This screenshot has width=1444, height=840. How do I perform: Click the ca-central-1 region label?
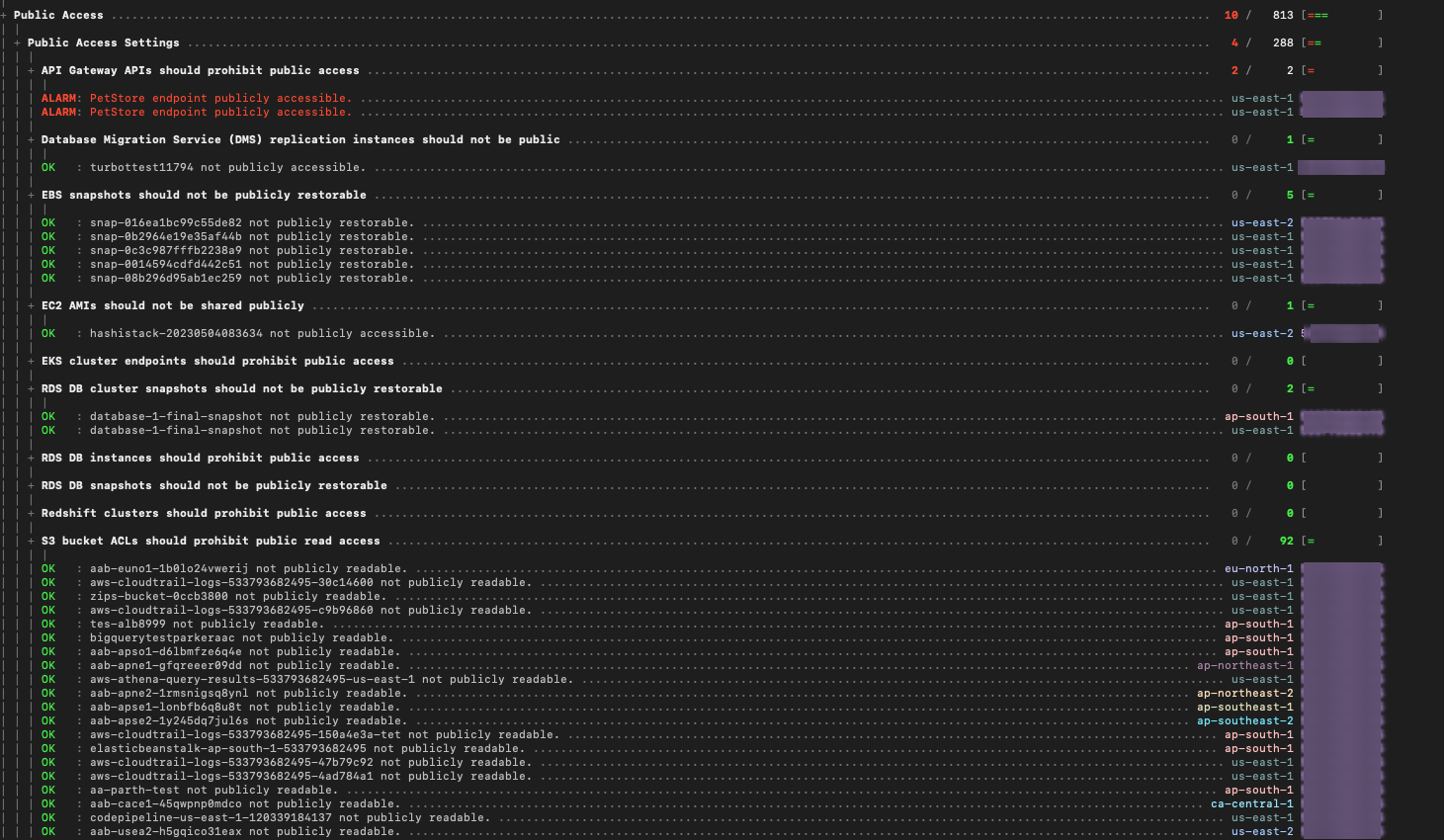1251,803
